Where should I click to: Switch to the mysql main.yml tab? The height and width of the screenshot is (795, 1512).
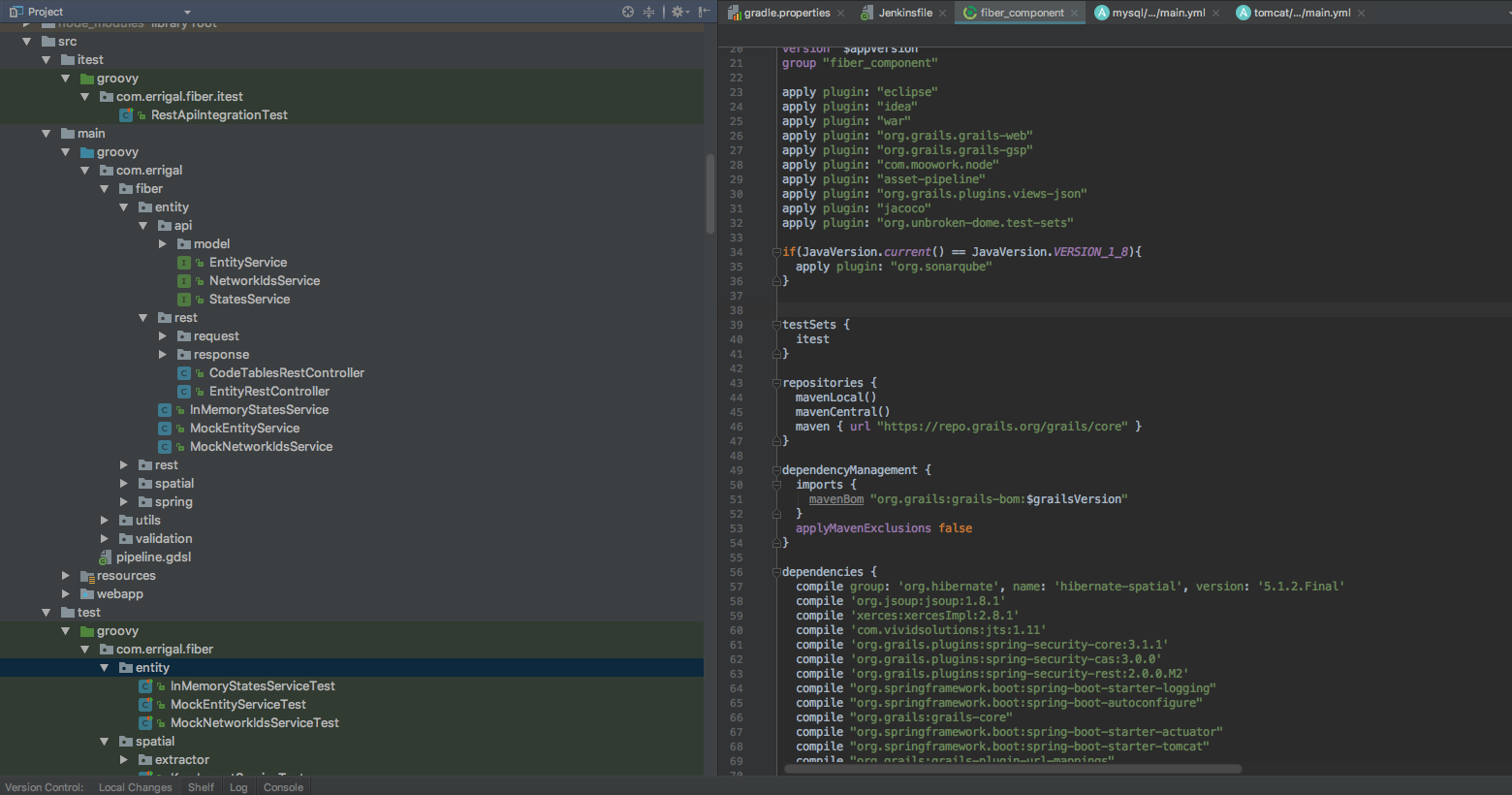1157,13
